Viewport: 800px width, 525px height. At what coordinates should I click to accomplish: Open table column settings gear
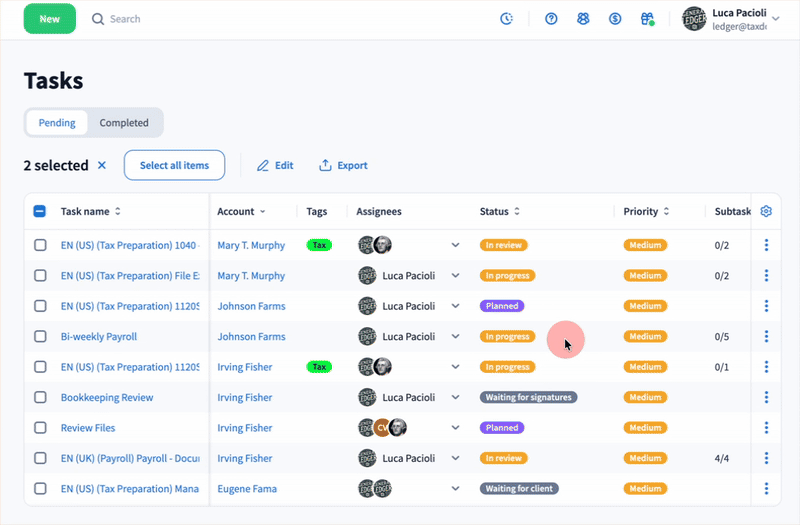click(766, 211)
